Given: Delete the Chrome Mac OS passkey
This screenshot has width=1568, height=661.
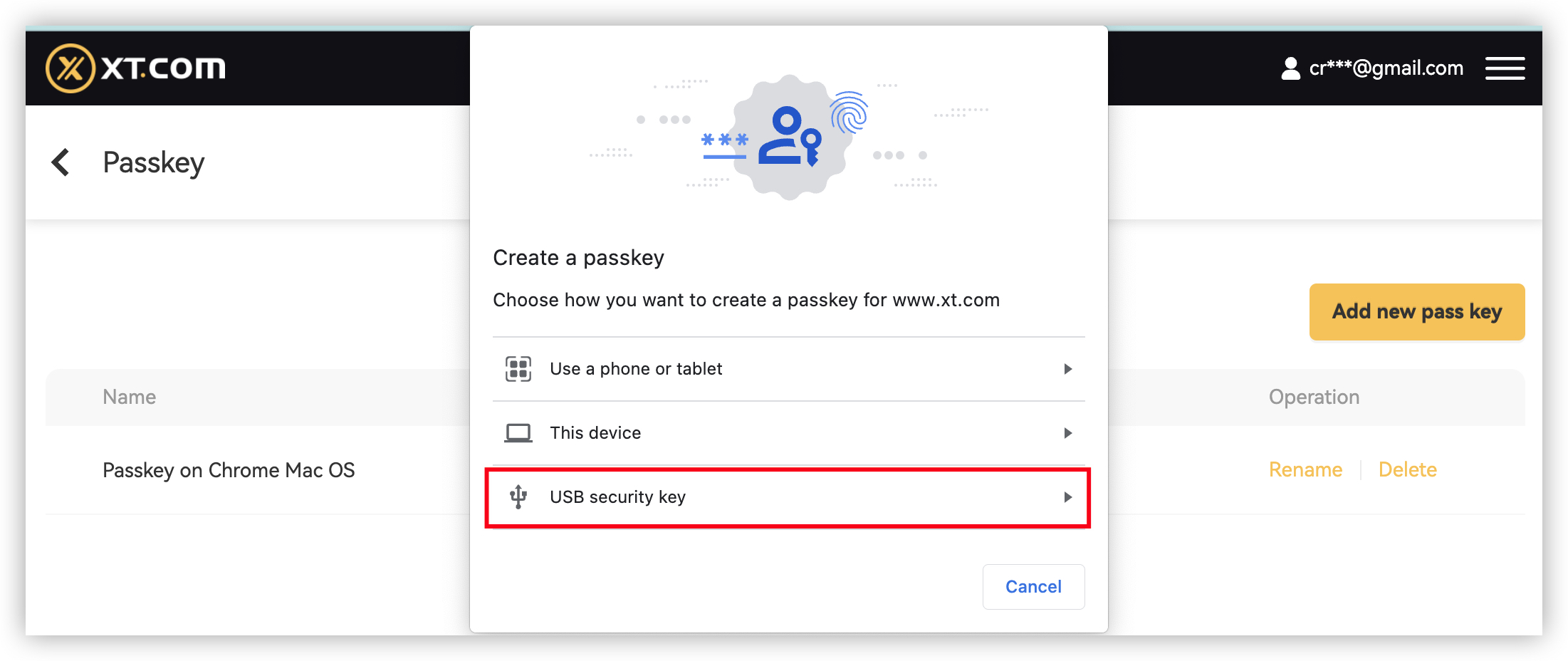Looking at the screenshot, I should coord(1407,470).
